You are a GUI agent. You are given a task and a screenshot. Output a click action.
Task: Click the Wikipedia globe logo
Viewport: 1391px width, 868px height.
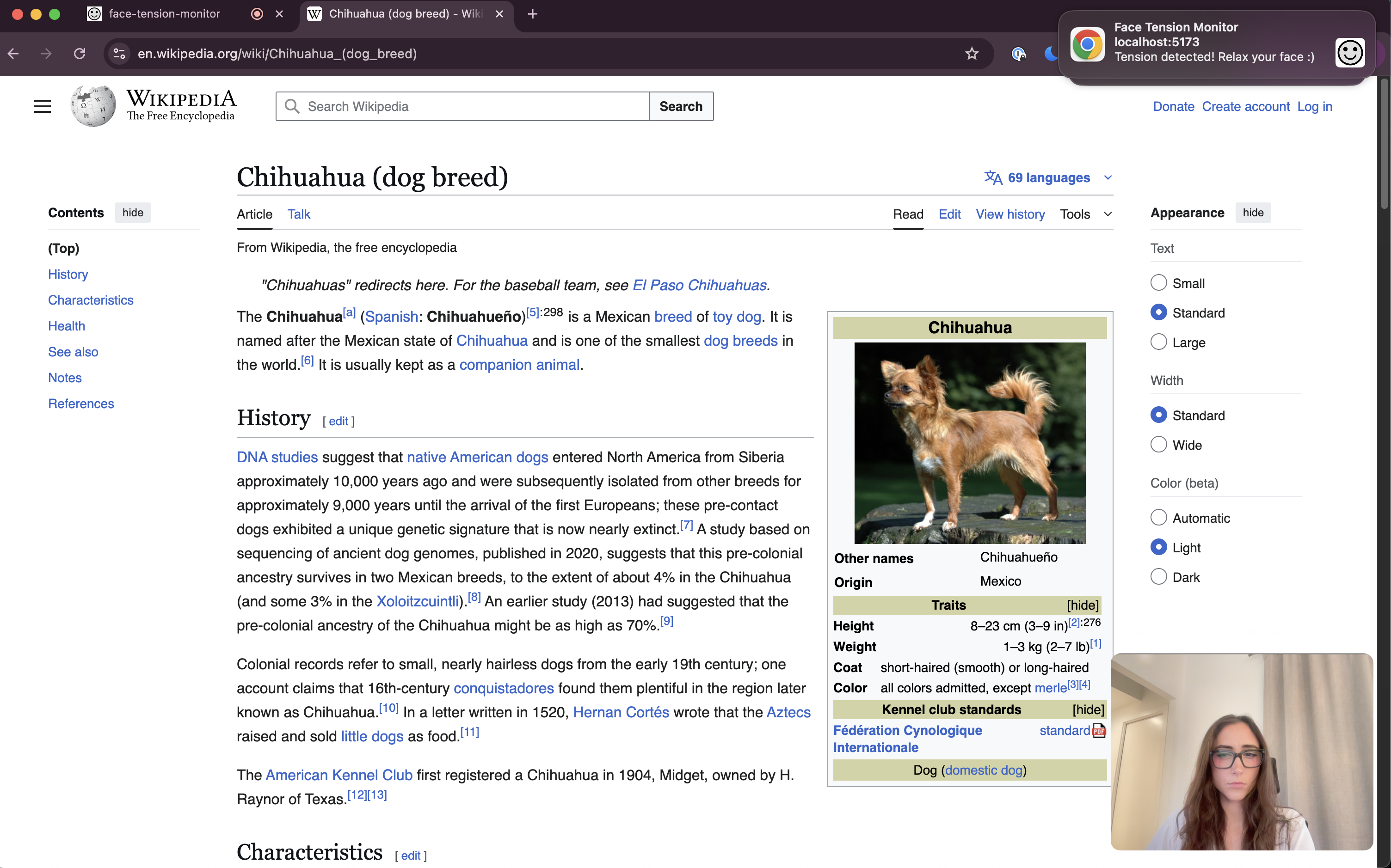[93, 106]
